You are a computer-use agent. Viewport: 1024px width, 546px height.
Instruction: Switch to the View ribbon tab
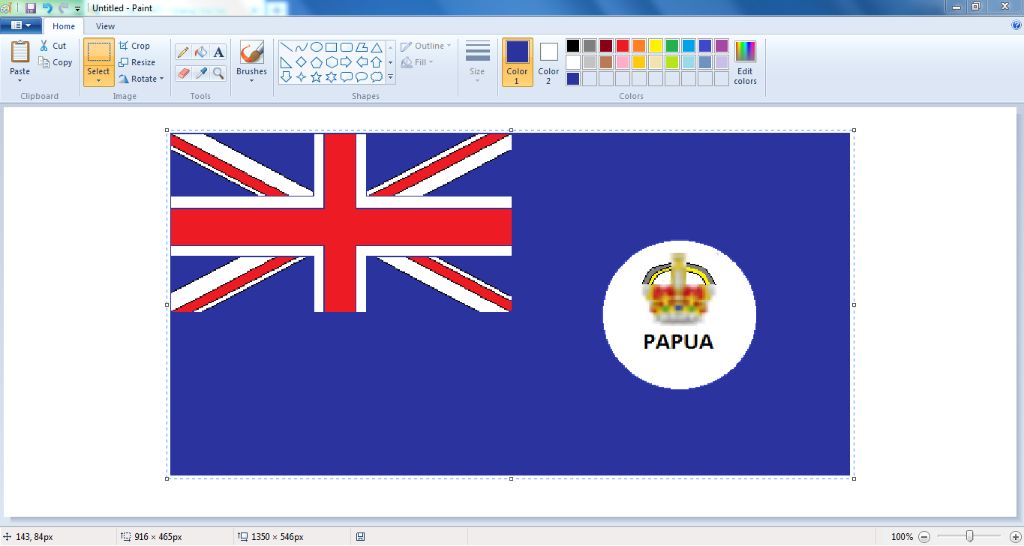click(105, 26)
